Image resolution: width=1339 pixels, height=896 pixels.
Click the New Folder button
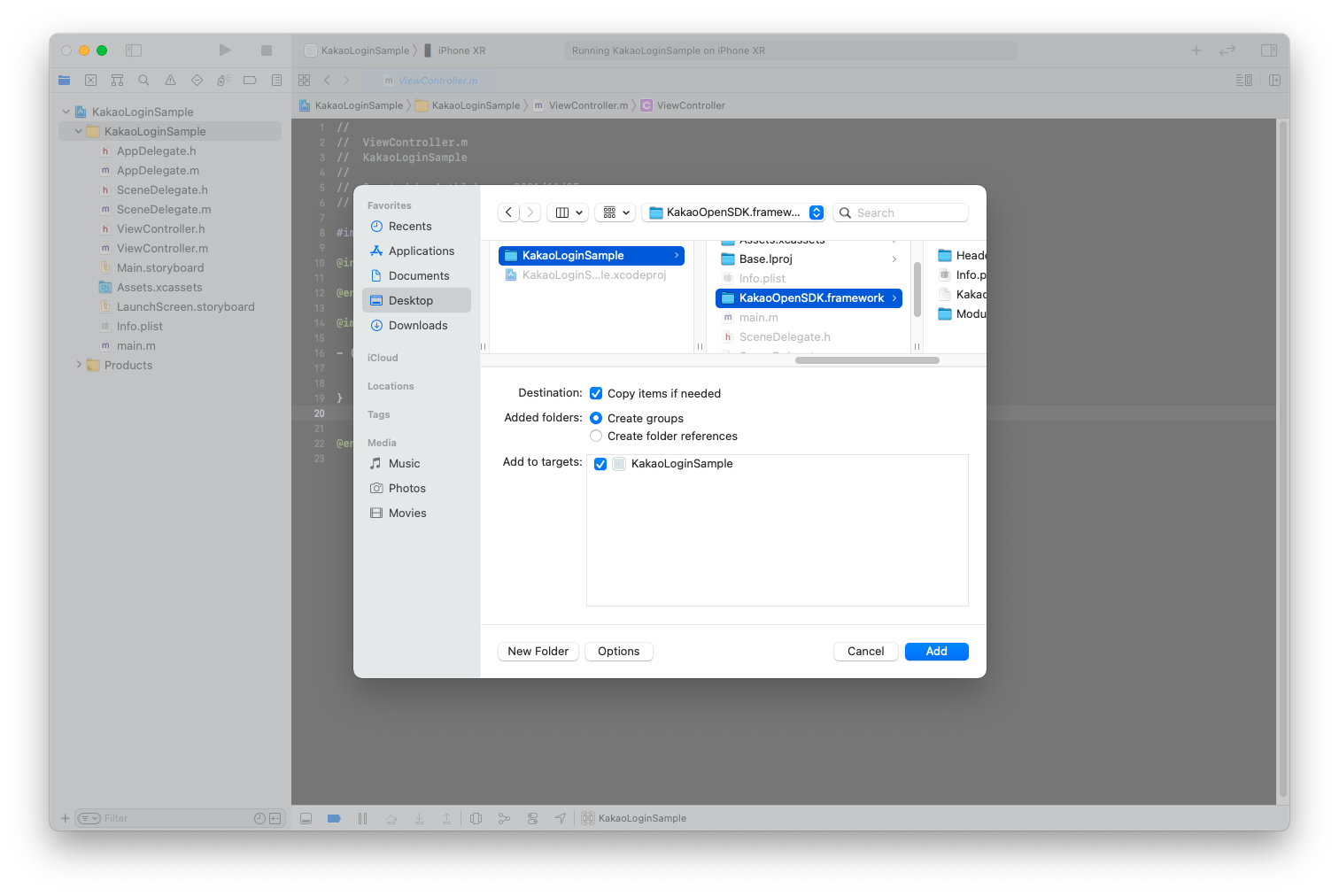pos(538,652)
